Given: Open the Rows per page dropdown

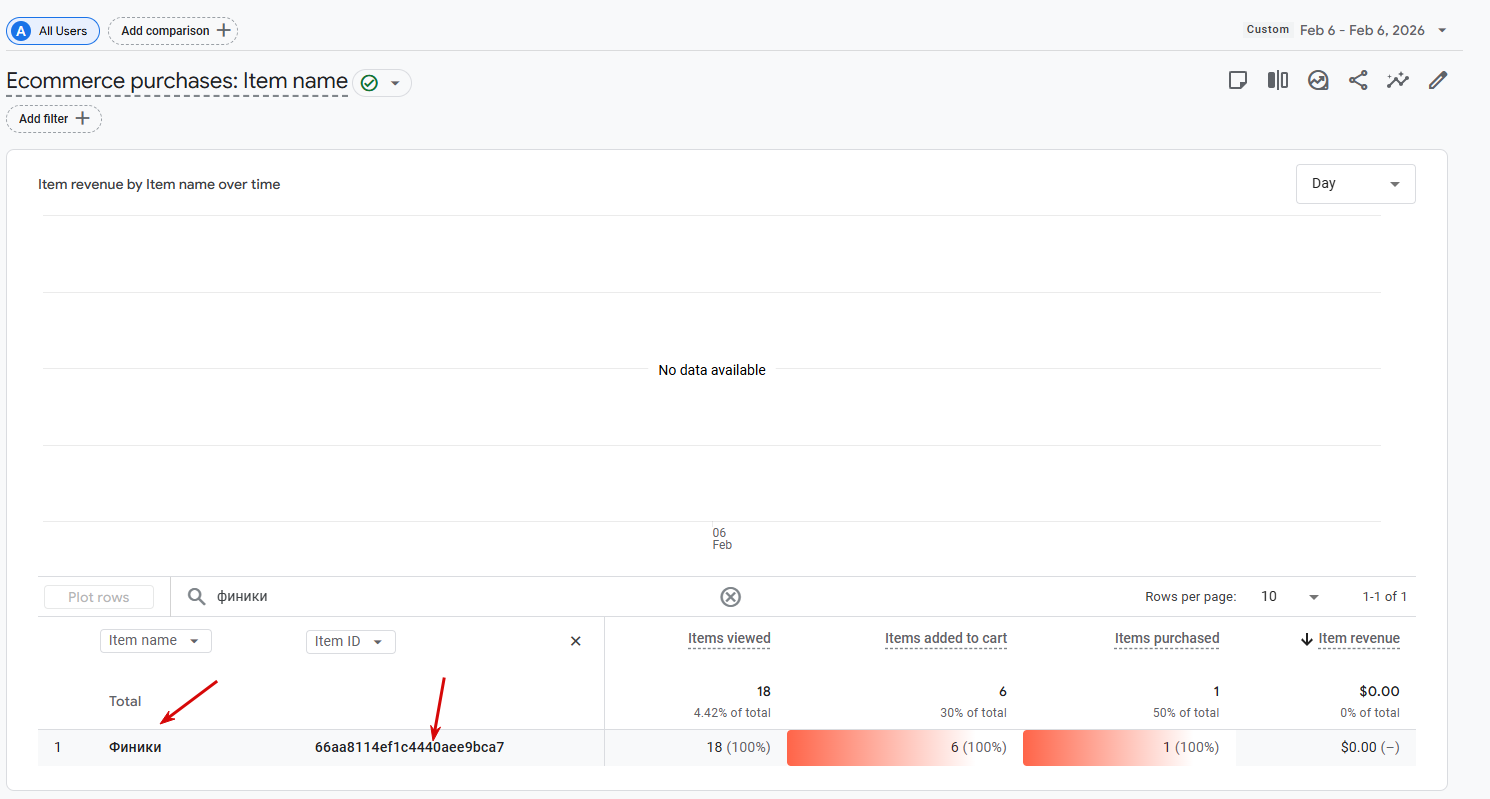Looking at the screenshot, I should (x=1290, y=597).
